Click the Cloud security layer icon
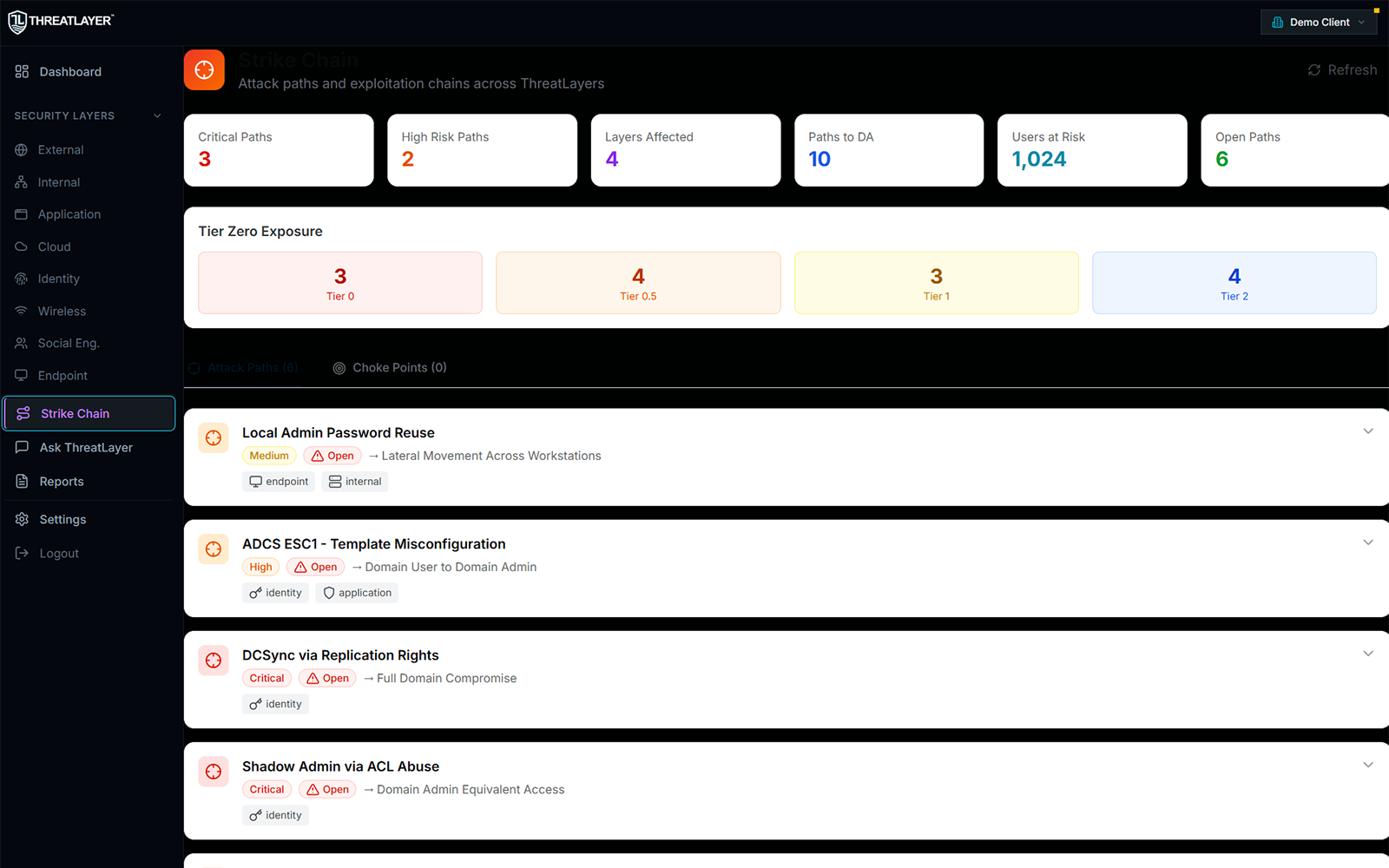This screenshot has height=868, width=1389. pos(21,246)
